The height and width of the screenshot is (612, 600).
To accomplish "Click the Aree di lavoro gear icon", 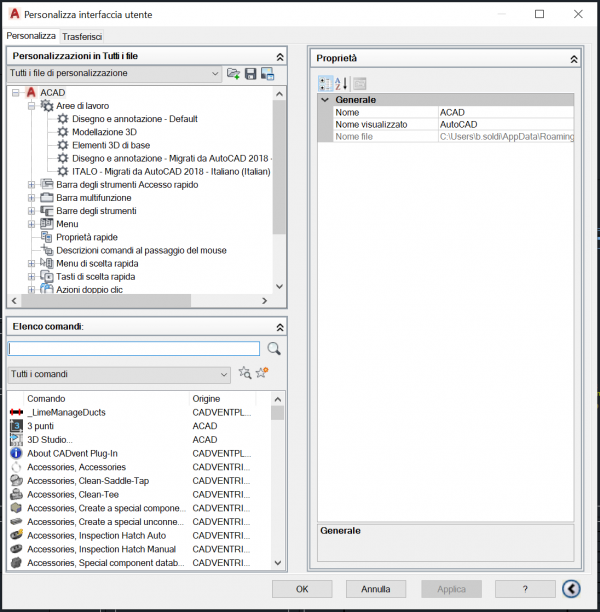I will 47,105.
